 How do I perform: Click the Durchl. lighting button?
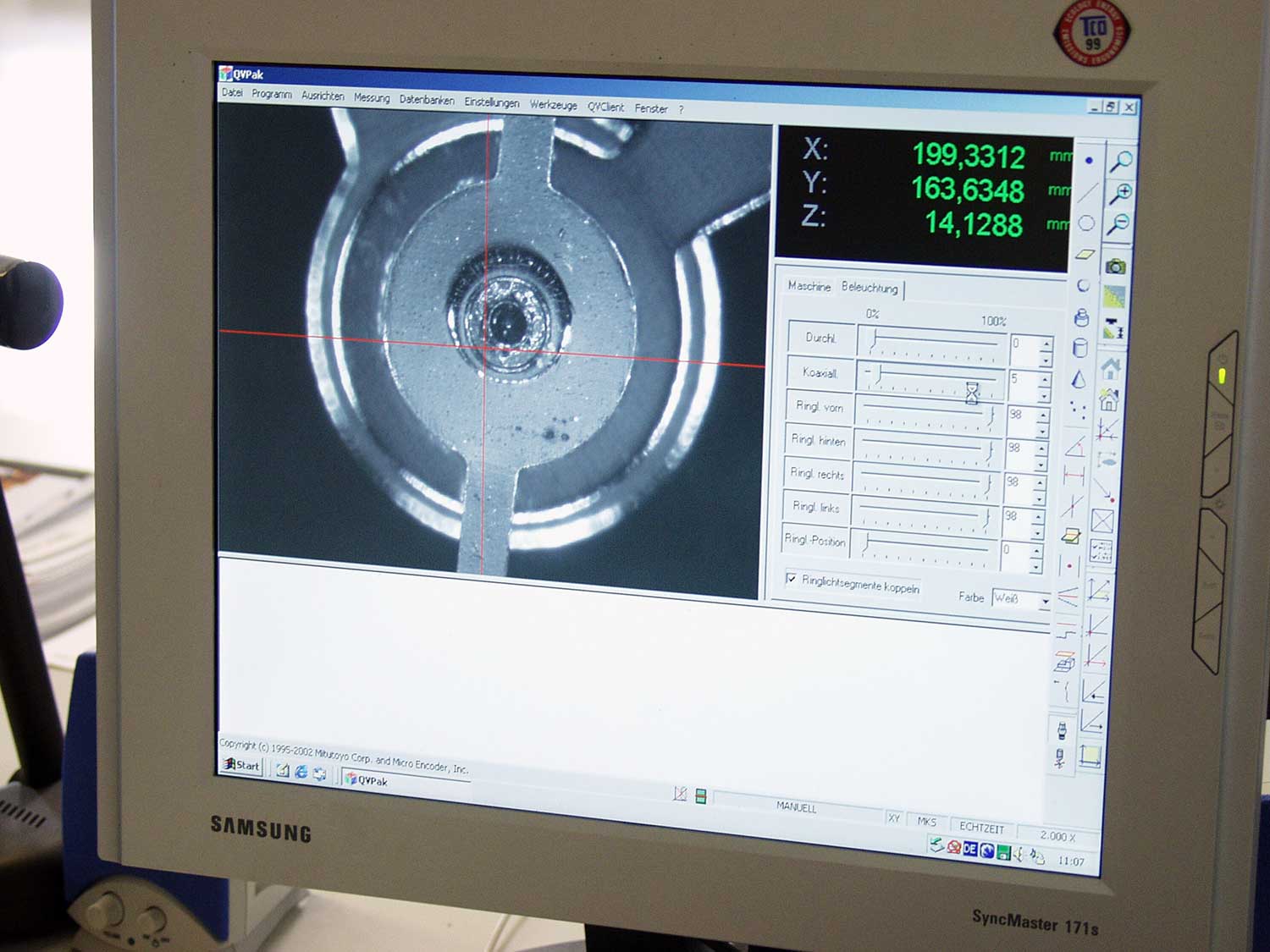820,338
